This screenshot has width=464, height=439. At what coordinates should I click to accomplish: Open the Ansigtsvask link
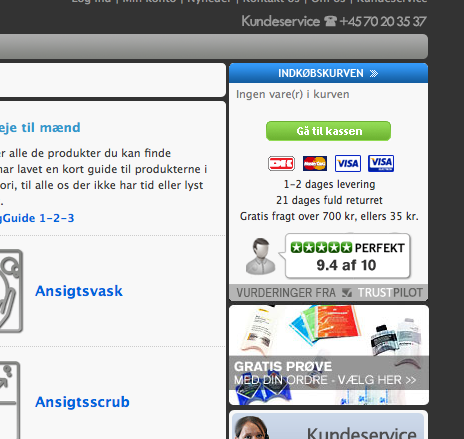[x=79, y=291]
